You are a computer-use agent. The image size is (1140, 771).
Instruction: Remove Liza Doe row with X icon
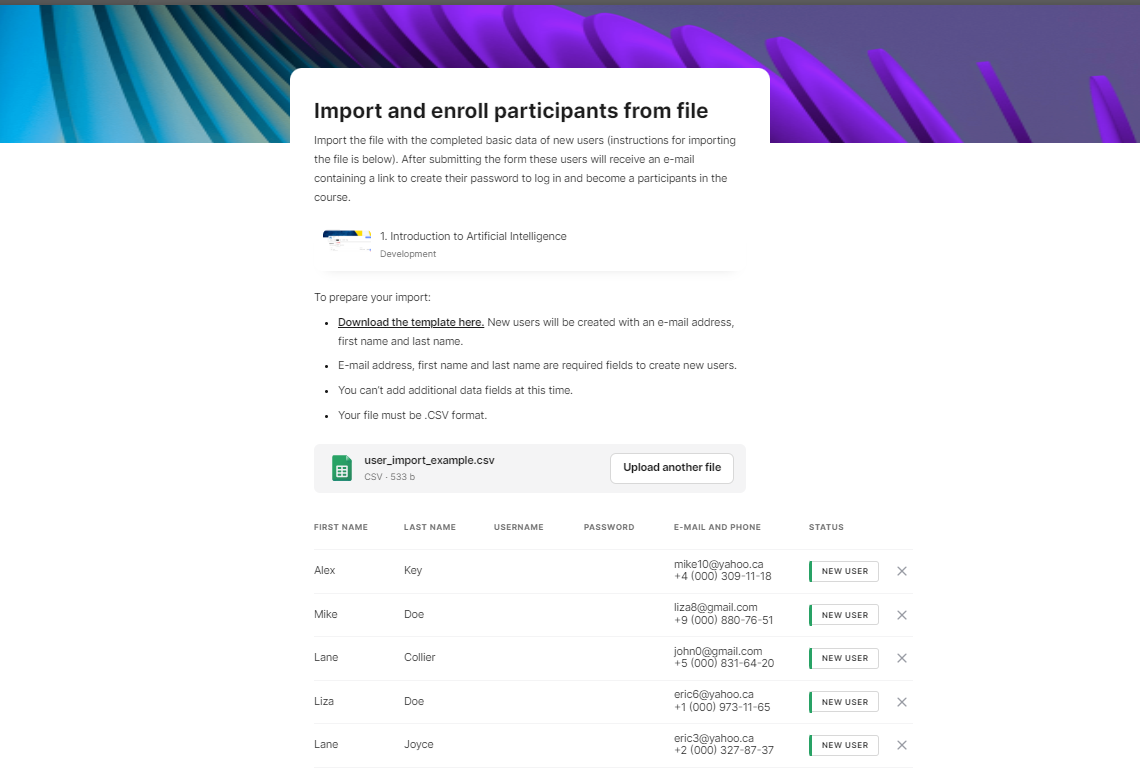(901, 702)
